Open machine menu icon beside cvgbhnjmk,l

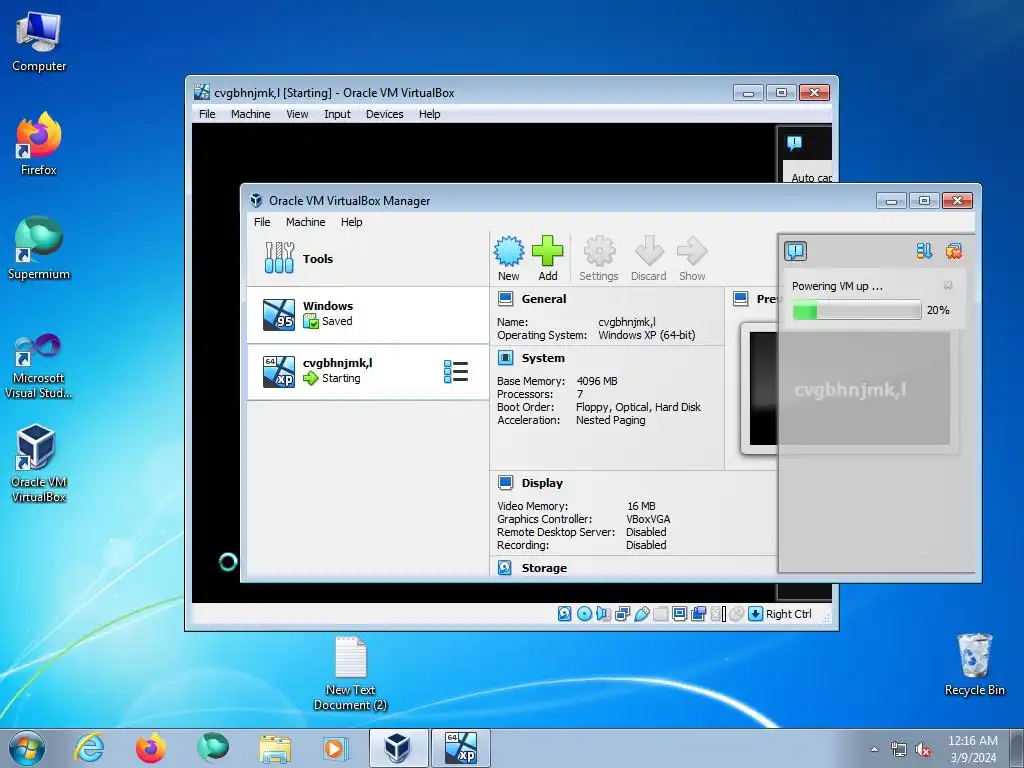tap(456, 372)
